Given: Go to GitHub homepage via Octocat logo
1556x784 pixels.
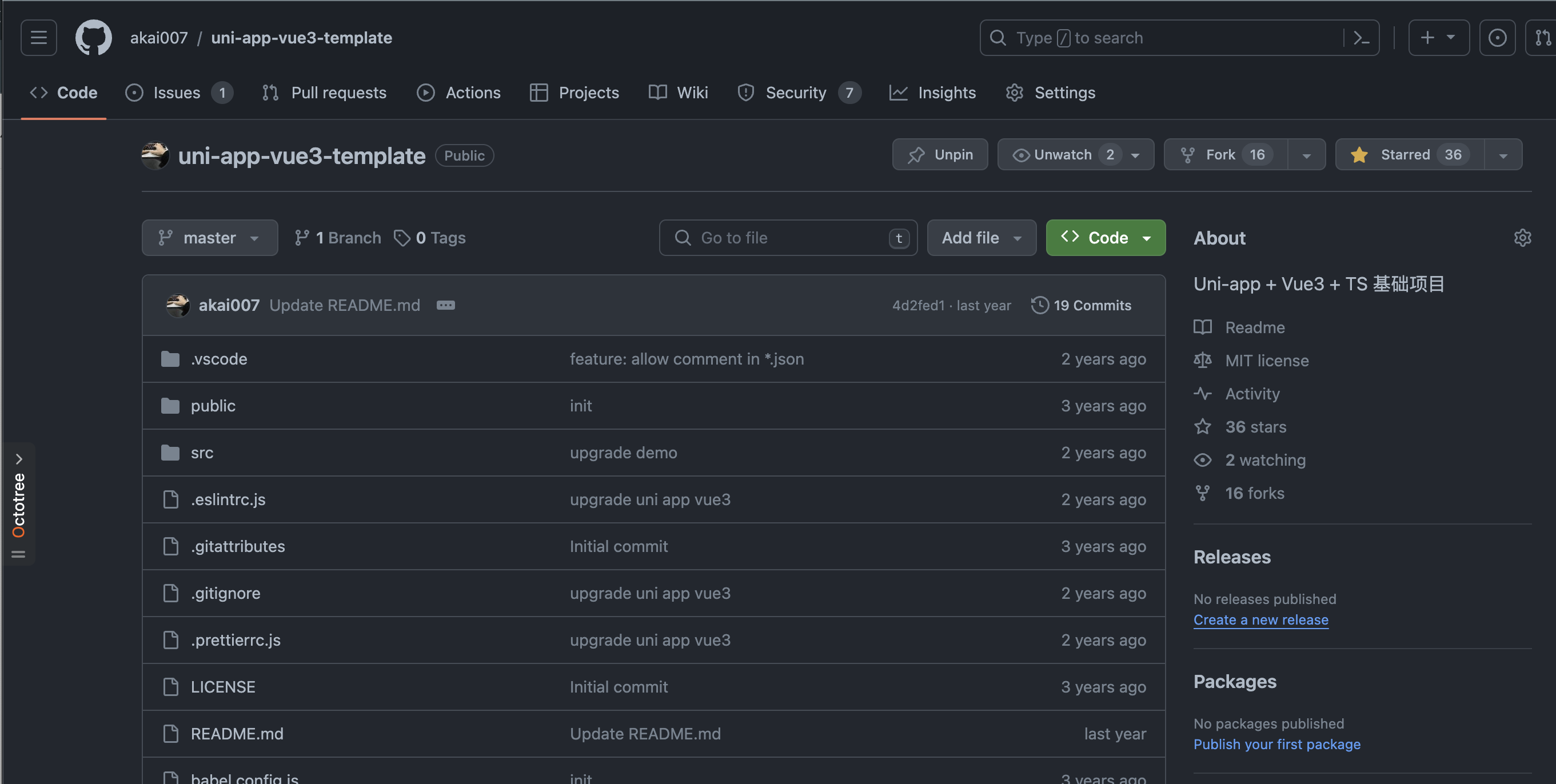Looking at the screenshot, I should 93,38.
